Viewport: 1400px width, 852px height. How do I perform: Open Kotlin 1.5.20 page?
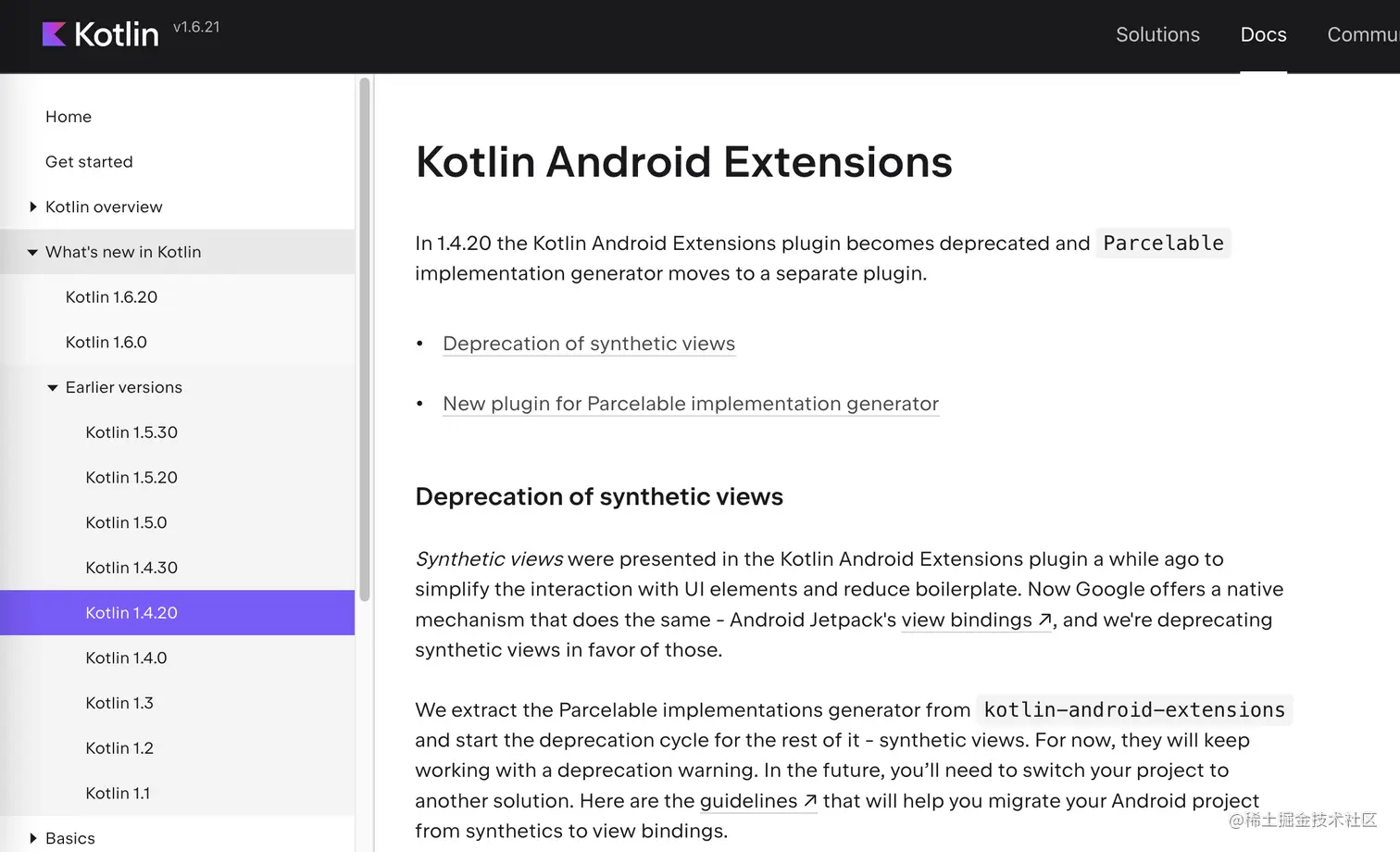coord(131,478)
